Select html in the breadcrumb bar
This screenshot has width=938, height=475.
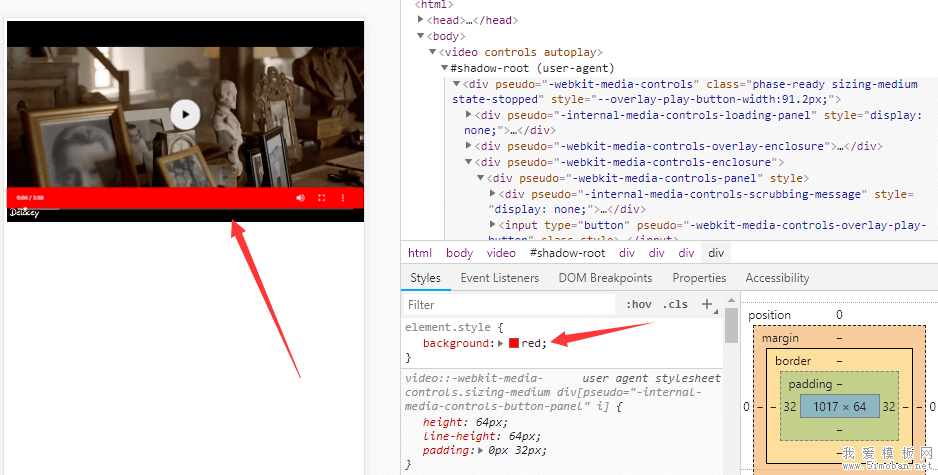420,252
